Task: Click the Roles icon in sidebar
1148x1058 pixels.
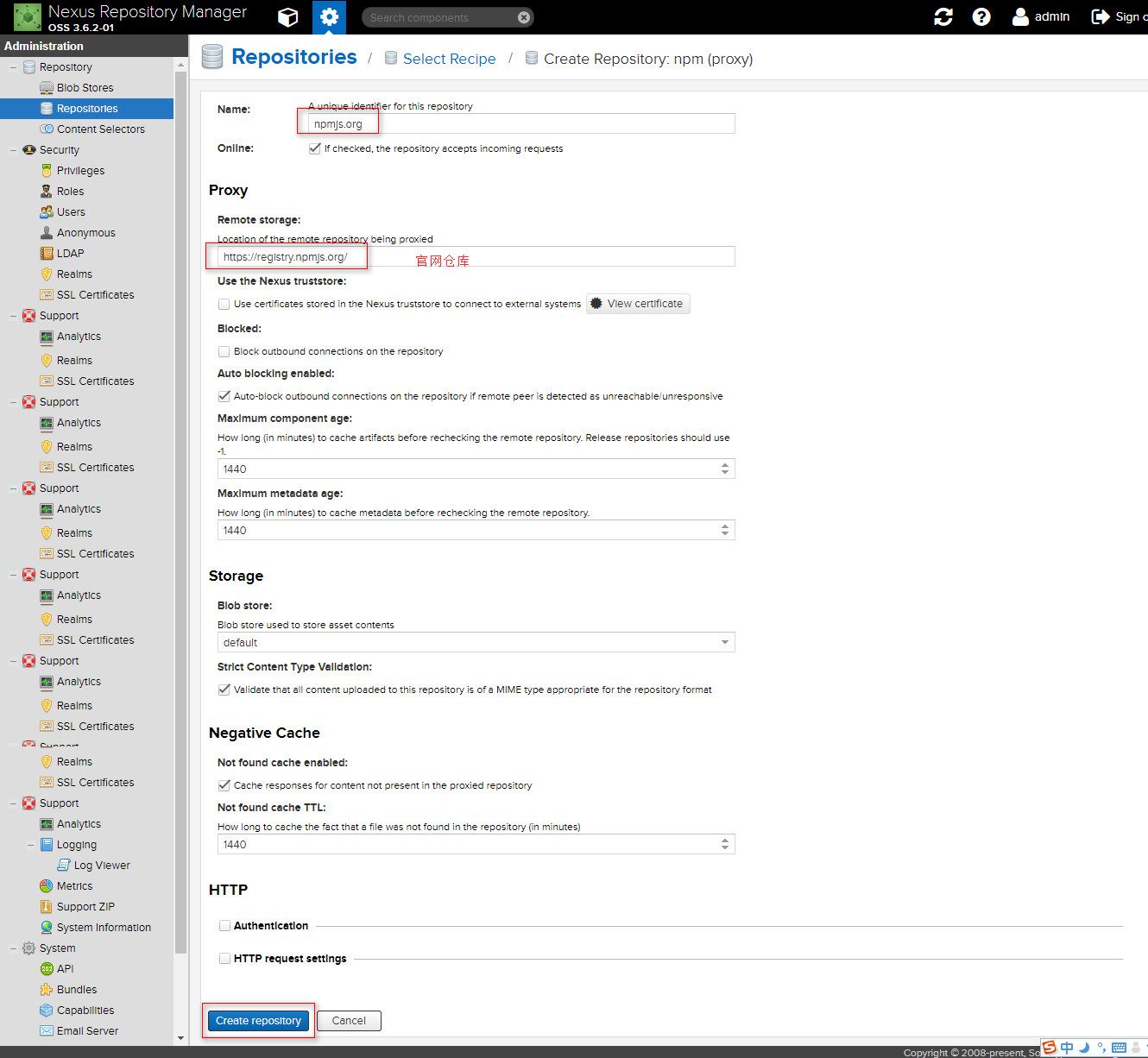Action: [x=47, y=192]
